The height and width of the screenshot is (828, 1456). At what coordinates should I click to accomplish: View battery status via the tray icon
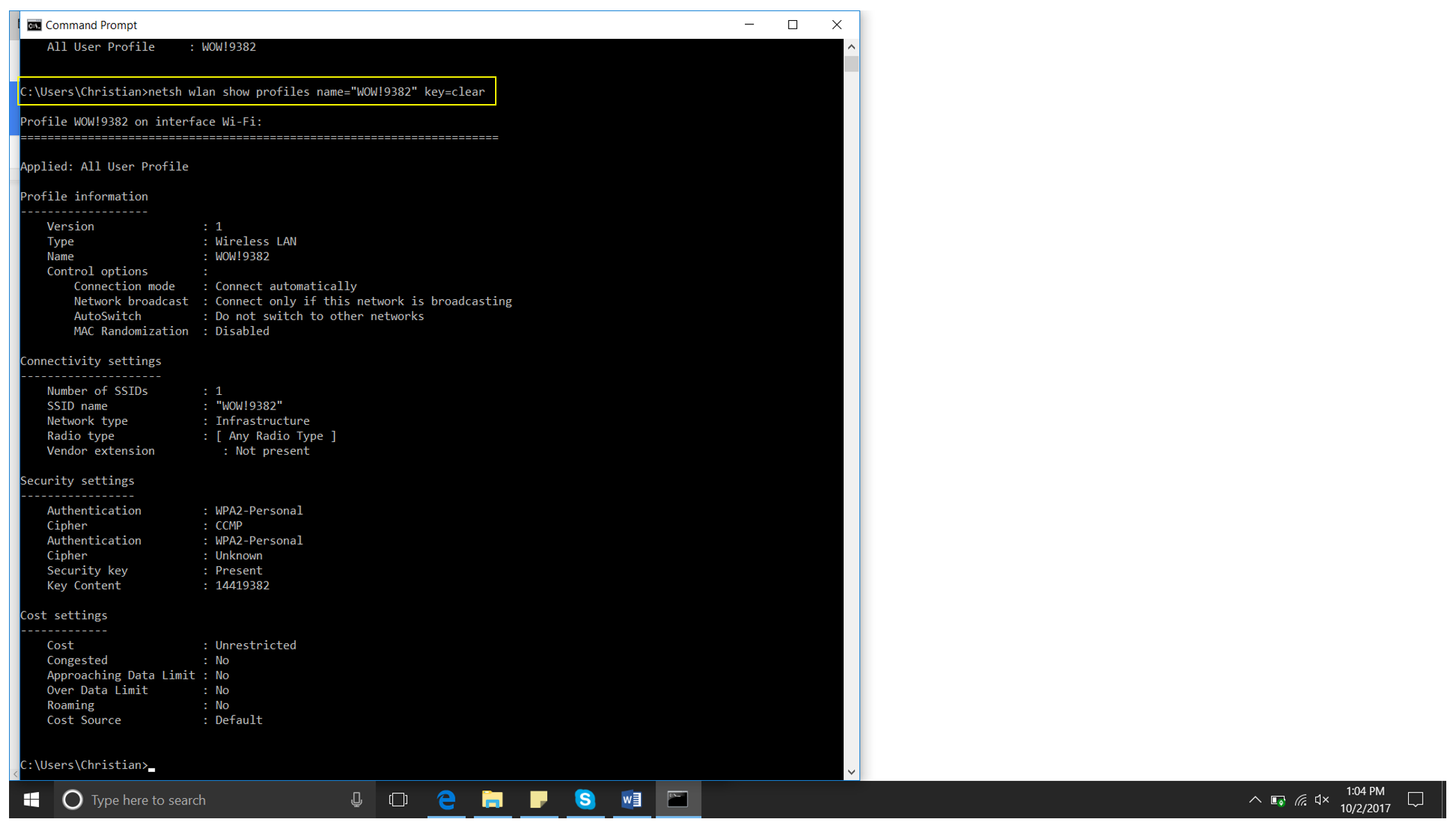coord(1278,800)
